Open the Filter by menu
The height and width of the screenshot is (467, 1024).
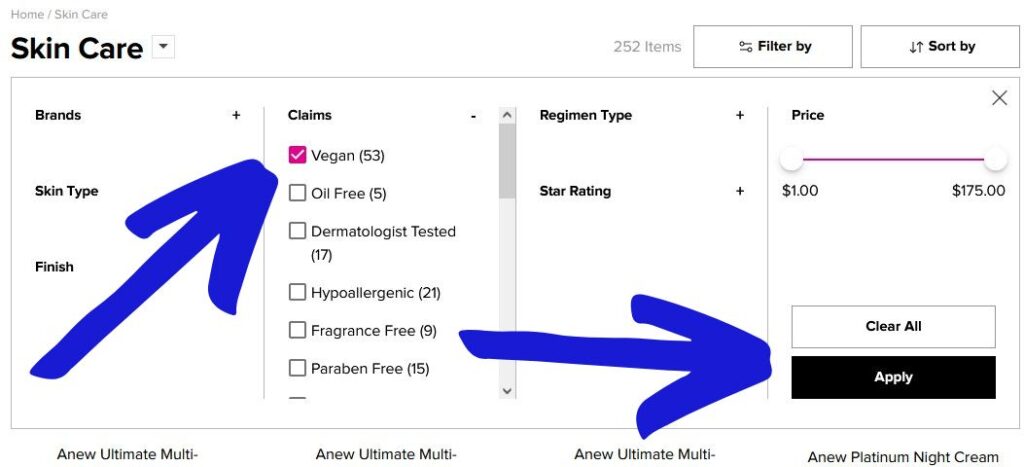pos(773,46)
